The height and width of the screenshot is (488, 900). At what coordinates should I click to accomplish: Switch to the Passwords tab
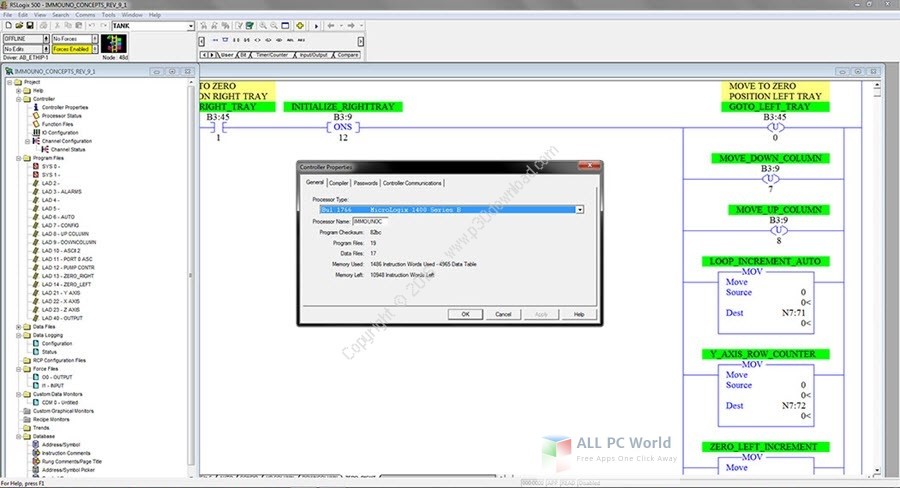(x=366, y=183)
